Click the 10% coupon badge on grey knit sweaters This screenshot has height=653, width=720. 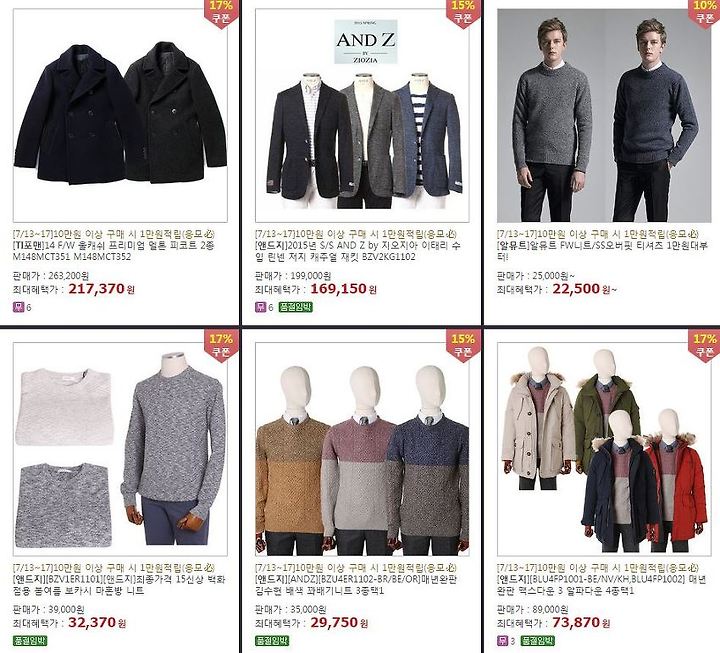704,13
